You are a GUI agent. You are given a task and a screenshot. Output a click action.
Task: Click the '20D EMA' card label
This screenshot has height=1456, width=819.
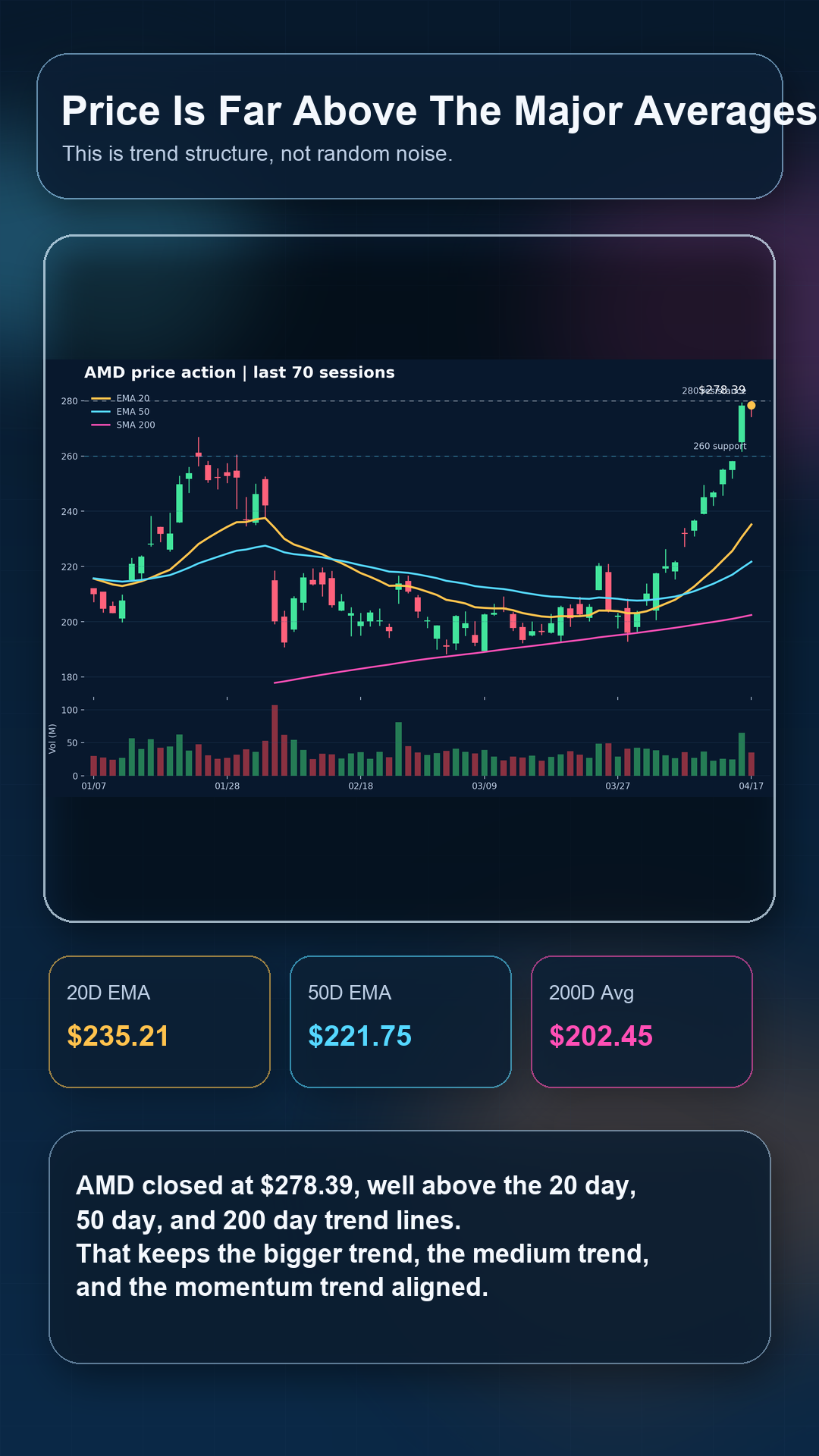108,993
